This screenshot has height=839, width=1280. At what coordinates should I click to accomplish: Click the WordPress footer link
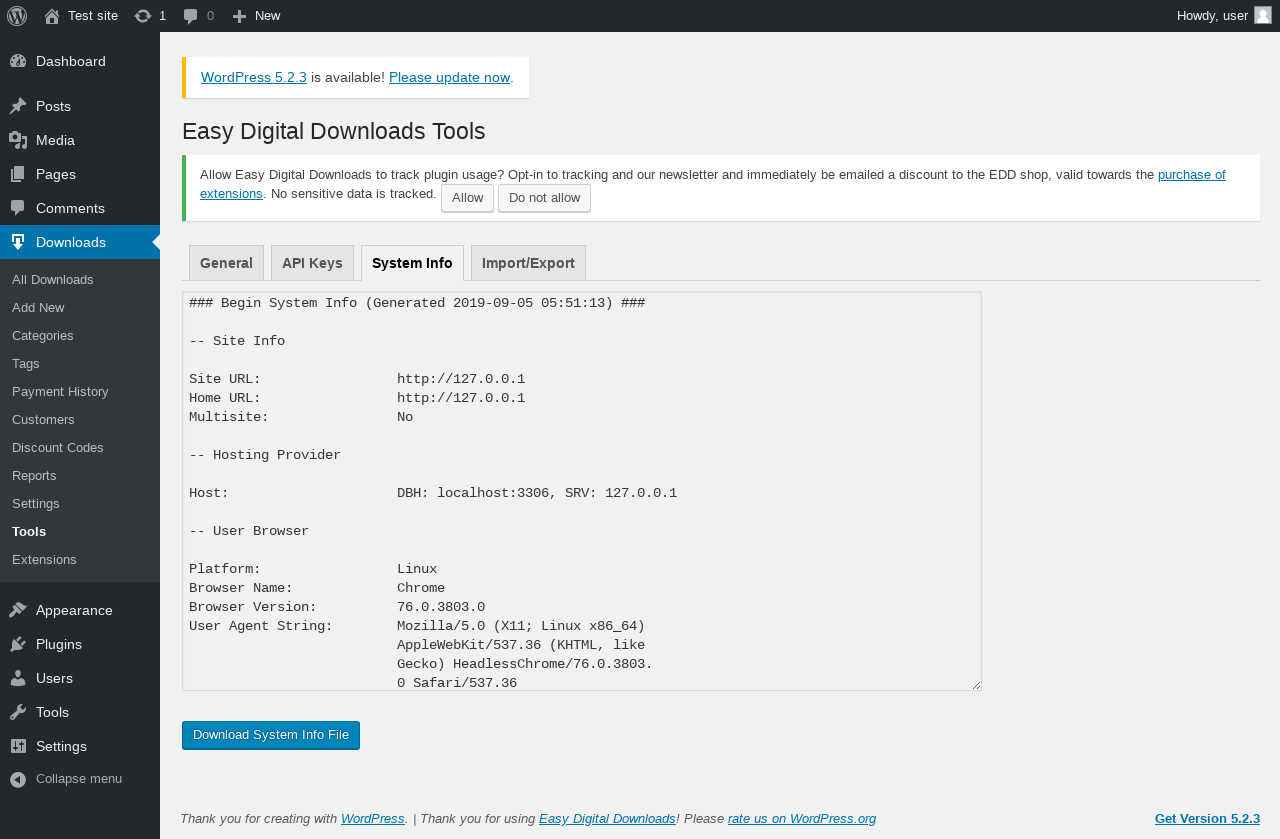(373, 818)
